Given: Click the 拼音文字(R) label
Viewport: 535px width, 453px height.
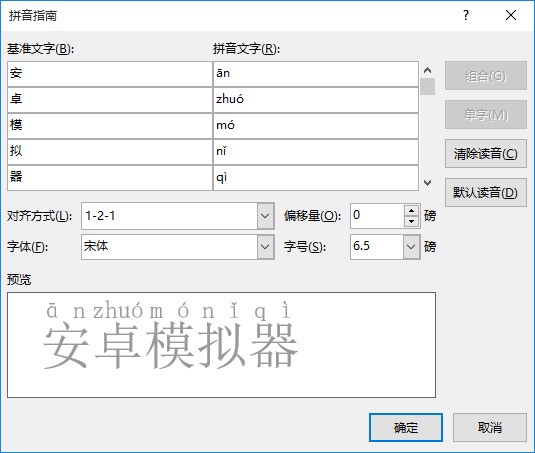Looking at the screenshot, I should click(x=246, y=49).
